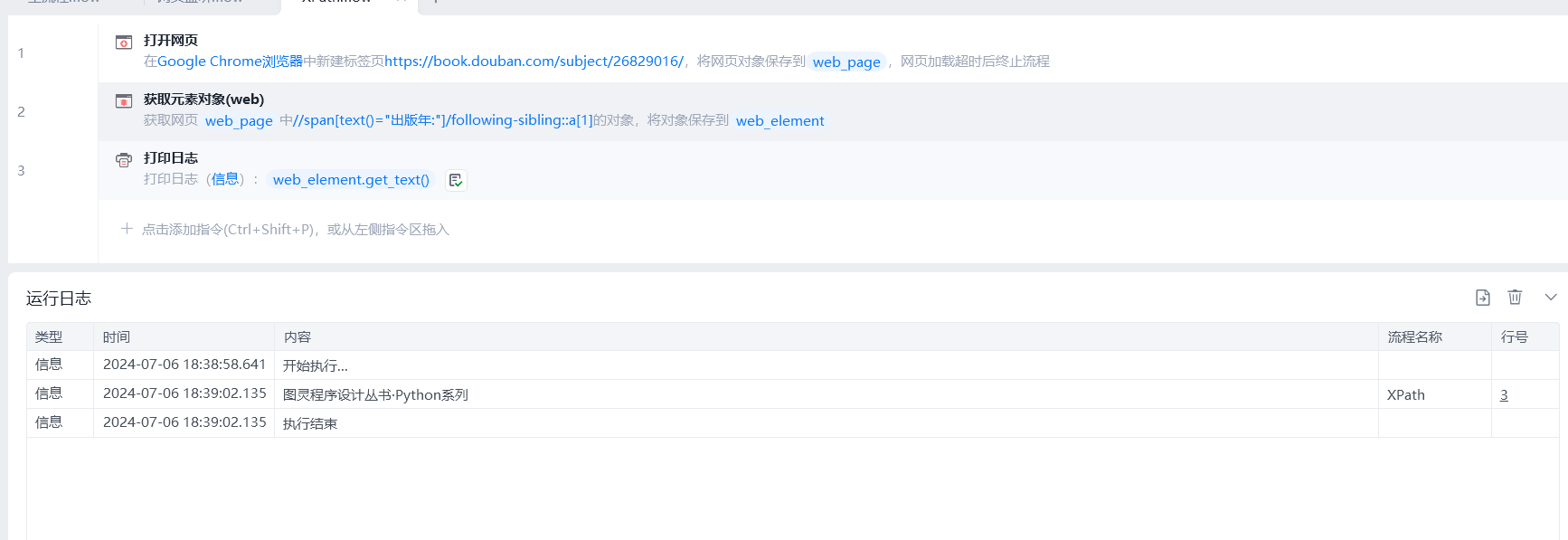Export the run log using the file icon
Image resolution: width=1568 pixels, height=540 pixels.
click(1483, 298)
